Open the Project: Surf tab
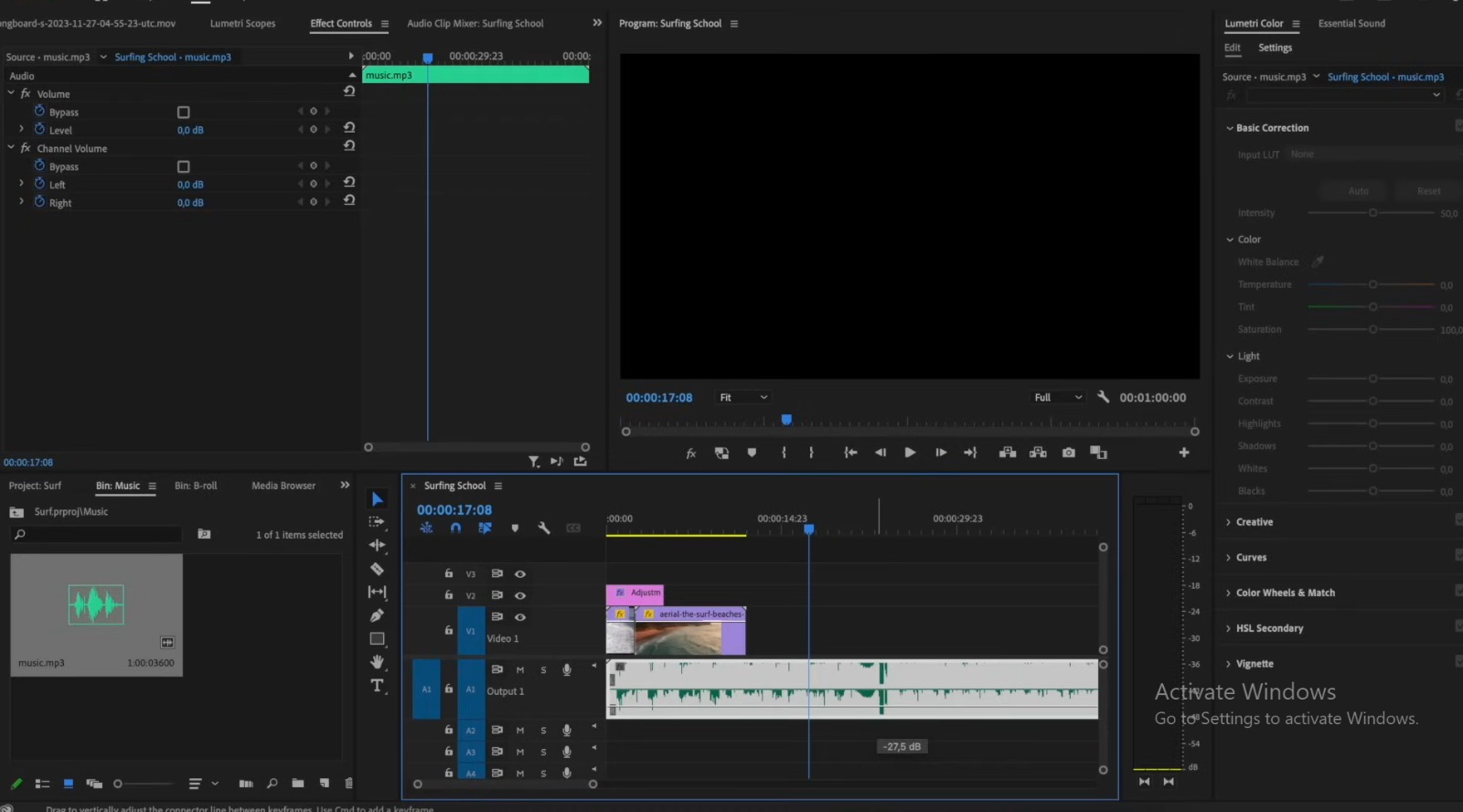This screenshot has width=1463, height=812. click(35, 486)
